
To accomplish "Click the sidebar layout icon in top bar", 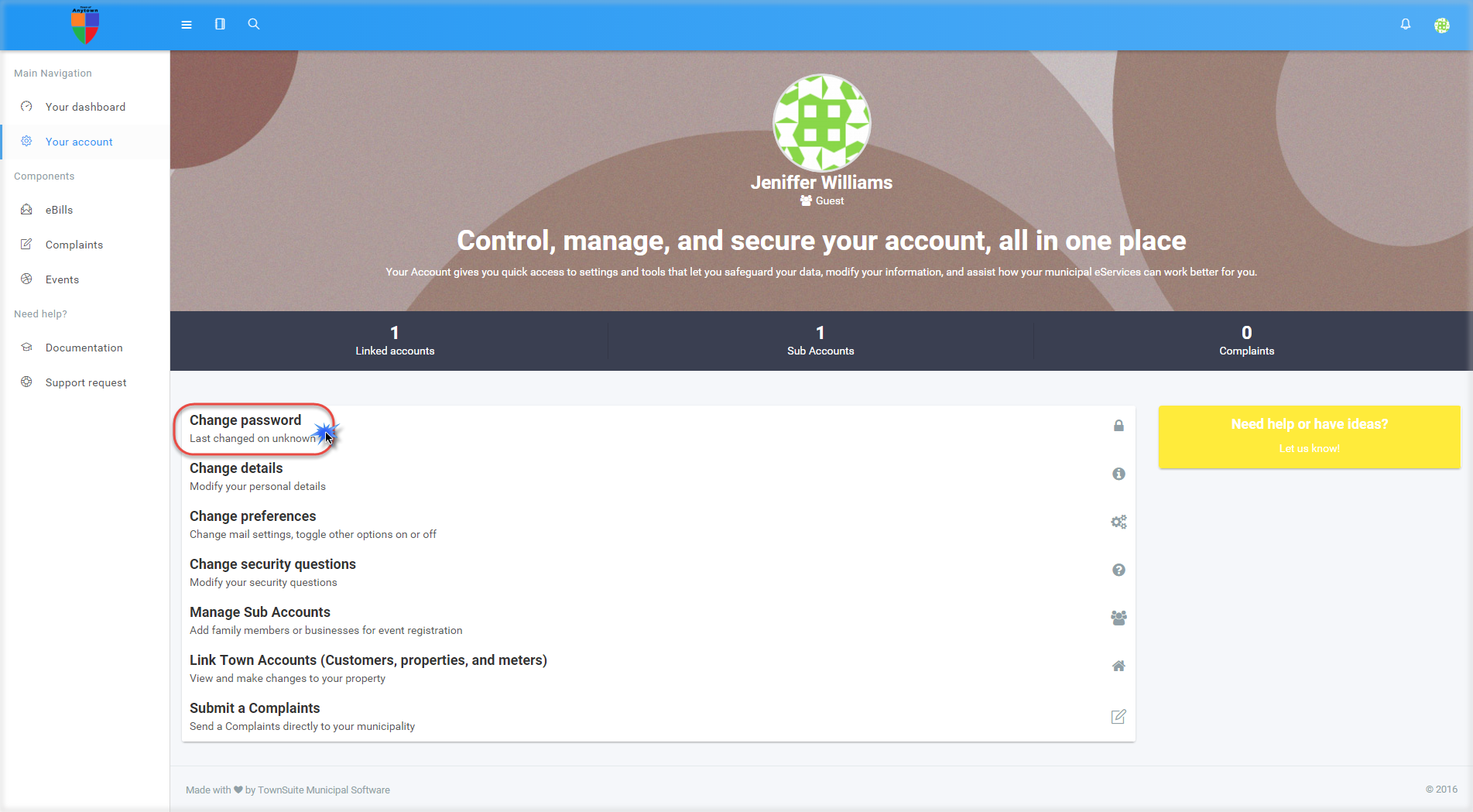I will tap(220, 24).
